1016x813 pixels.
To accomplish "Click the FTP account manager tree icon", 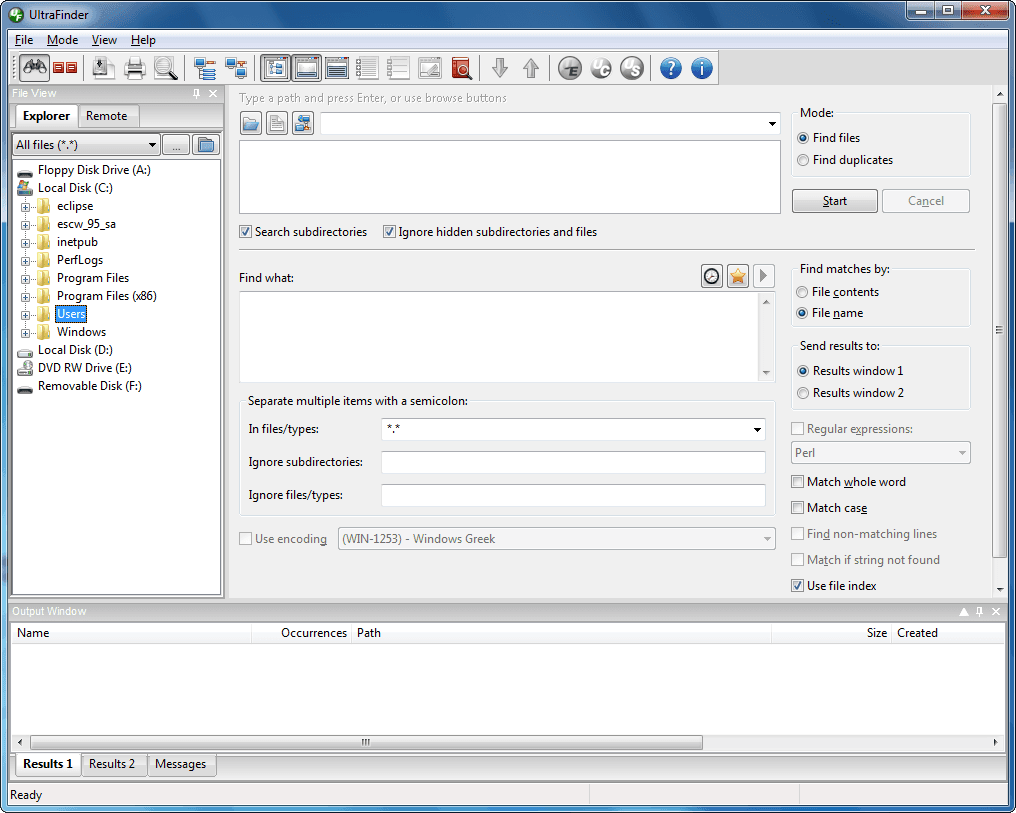I will 205,67.
